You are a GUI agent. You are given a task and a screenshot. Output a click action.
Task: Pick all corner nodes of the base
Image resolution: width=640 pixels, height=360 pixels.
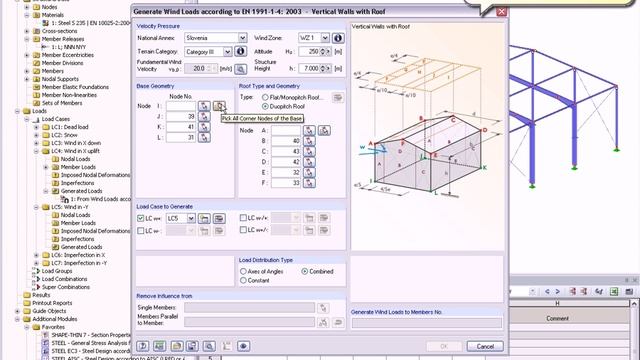tap(219, 106)
